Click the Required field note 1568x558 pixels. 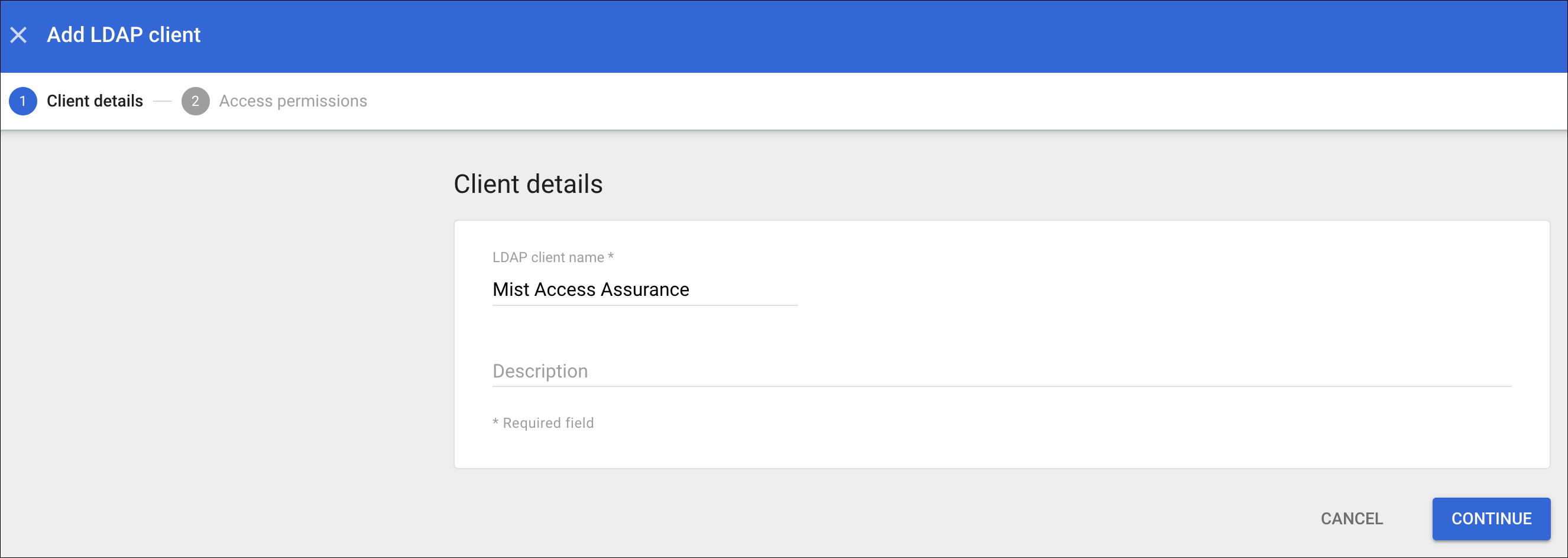[543, 422]
